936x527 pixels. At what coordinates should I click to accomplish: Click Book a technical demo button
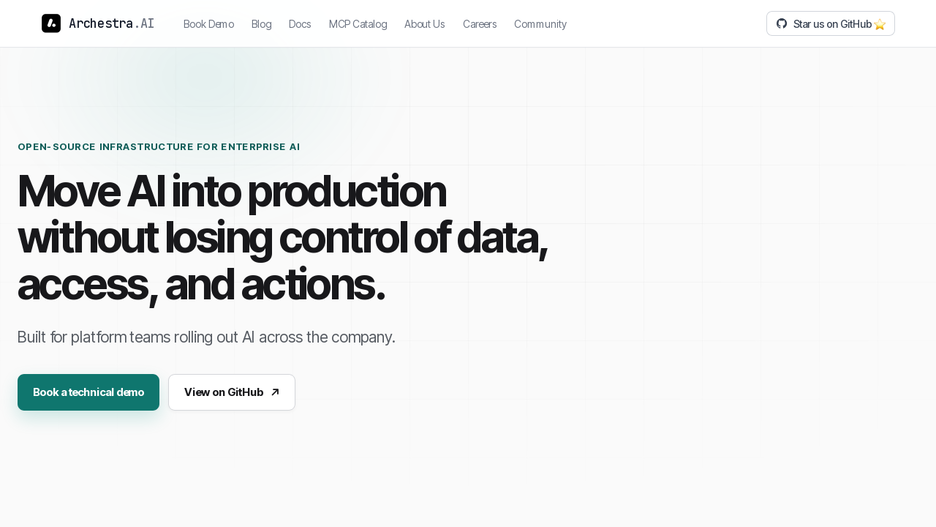coord(88,392)
